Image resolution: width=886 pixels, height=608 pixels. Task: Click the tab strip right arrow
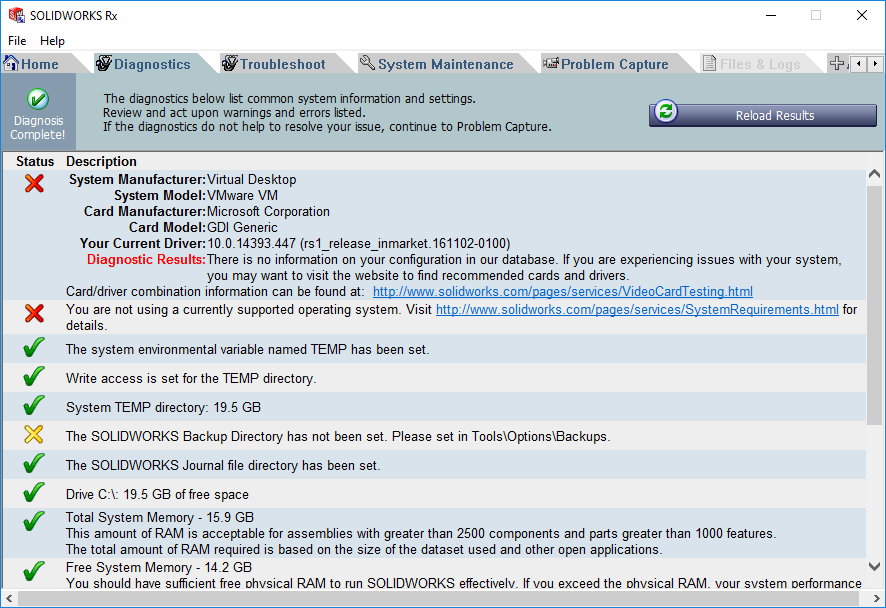tap(875, 63)
